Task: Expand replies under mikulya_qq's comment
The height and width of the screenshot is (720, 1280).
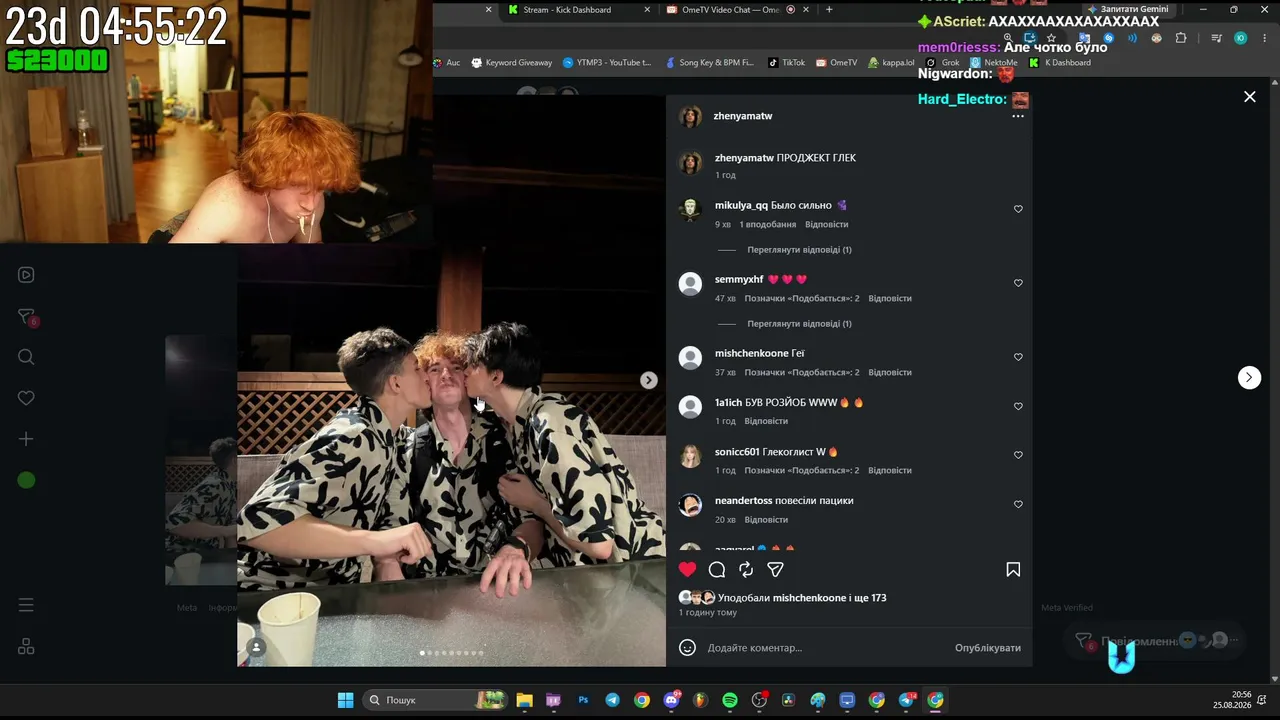Action: pyautogui.click(x=799, y=250)
